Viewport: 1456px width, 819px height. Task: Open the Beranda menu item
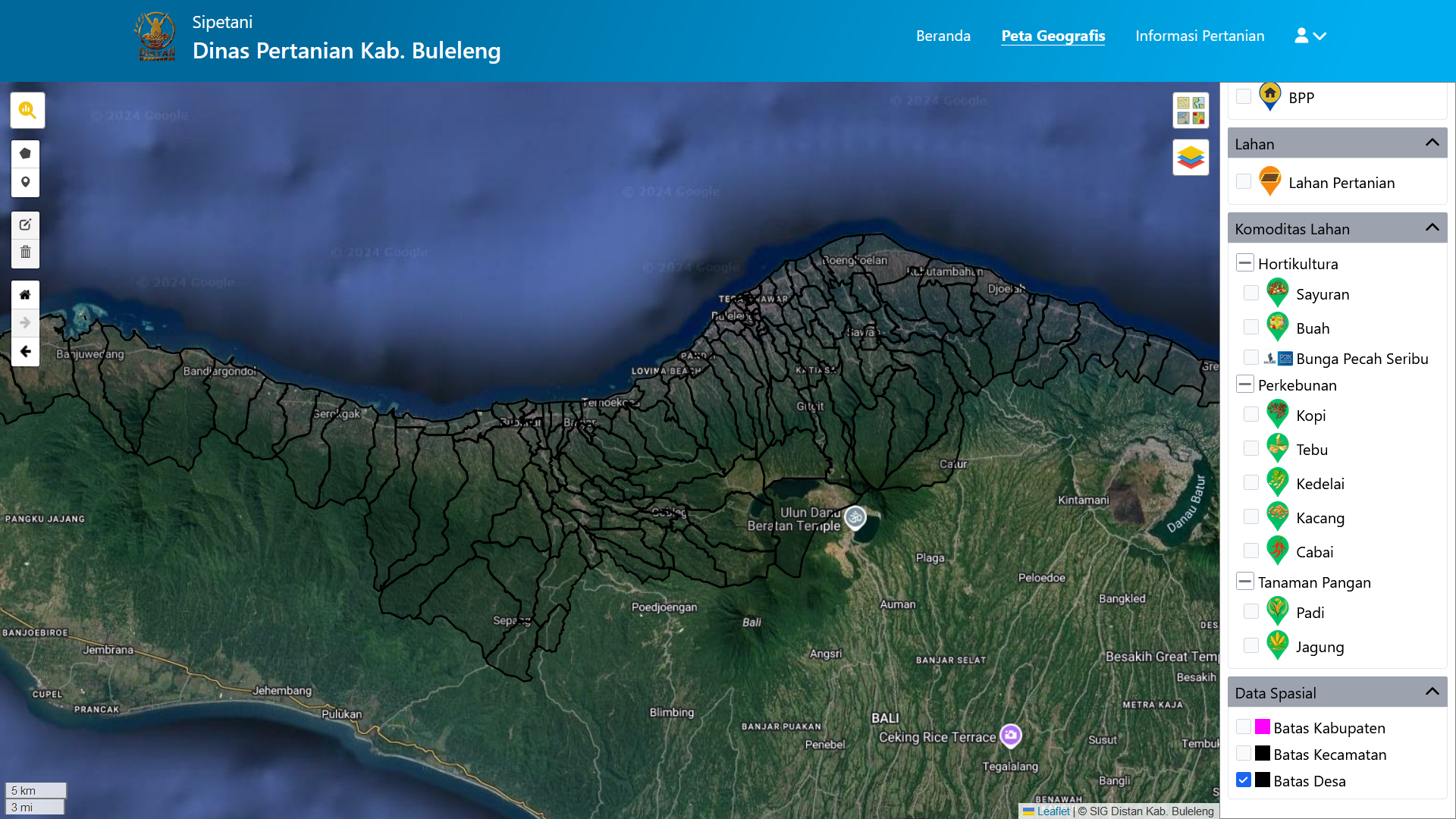click(943, 36)
